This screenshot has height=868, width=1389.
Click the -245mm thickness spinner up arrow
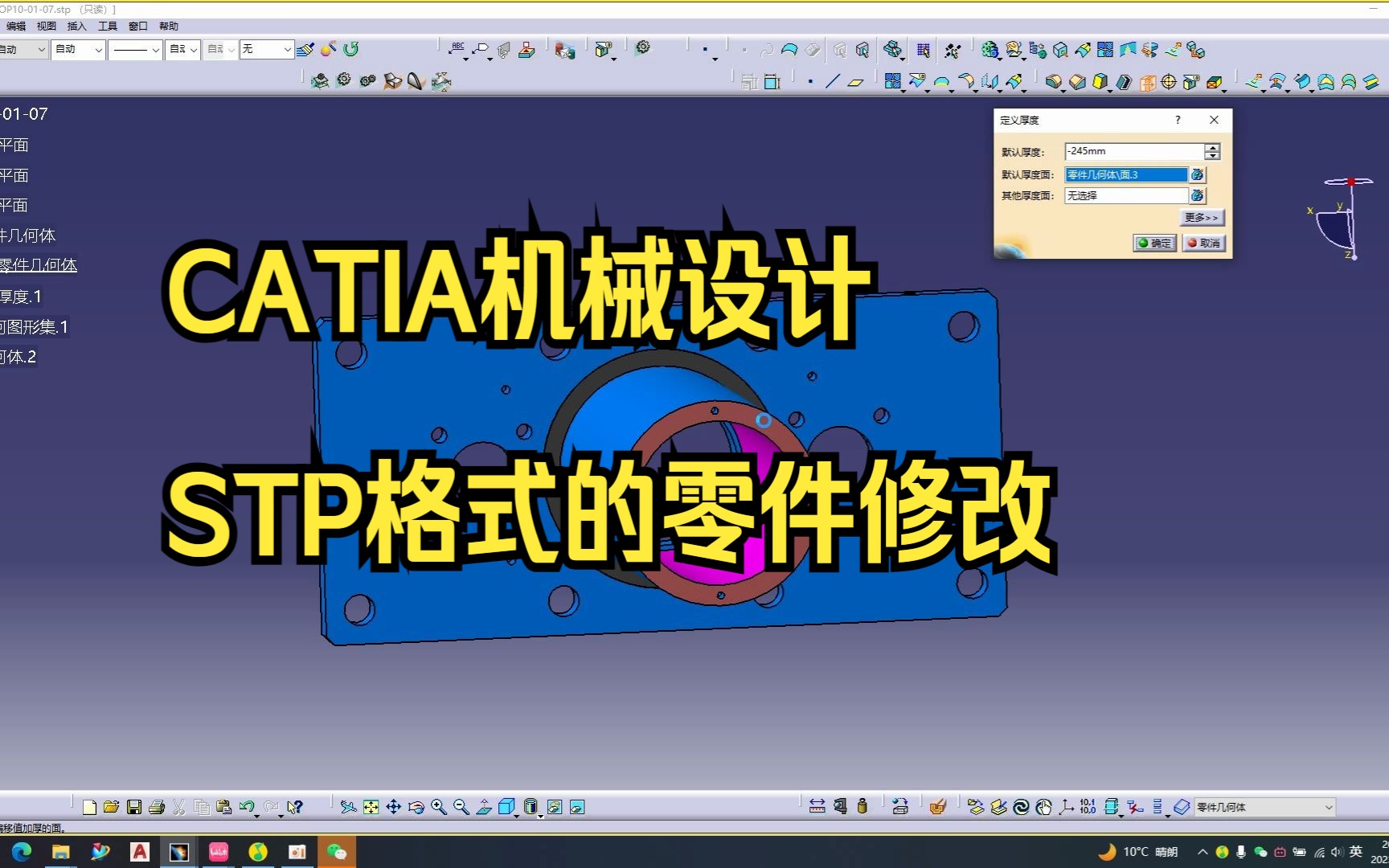(1212, 147)
